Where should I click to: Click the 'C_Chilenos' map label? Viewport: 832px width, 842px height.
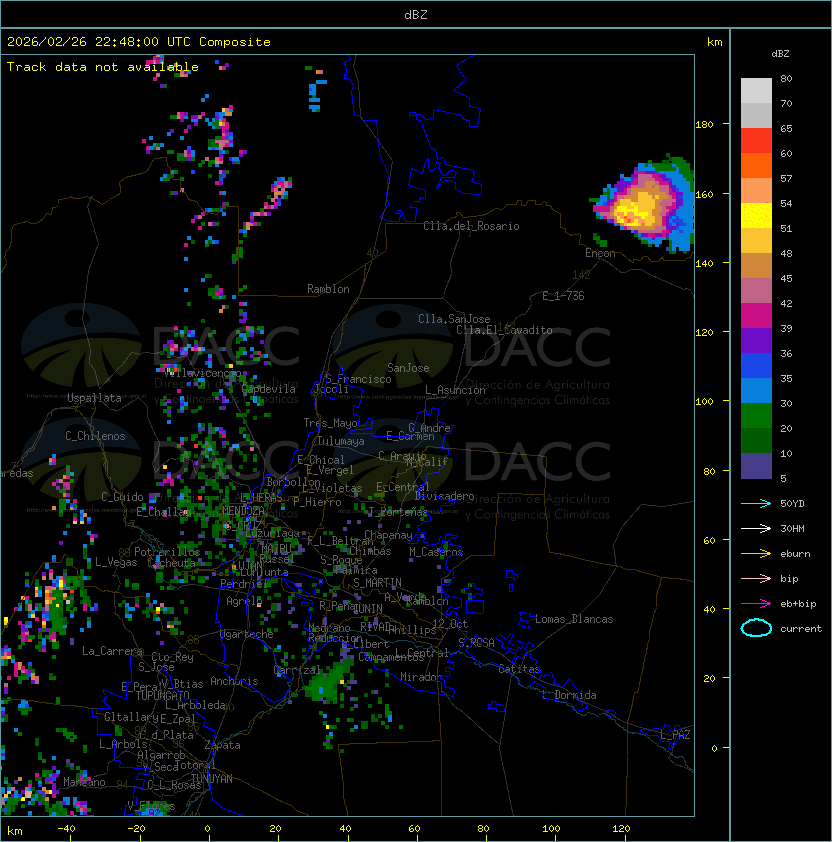[95, 436]
